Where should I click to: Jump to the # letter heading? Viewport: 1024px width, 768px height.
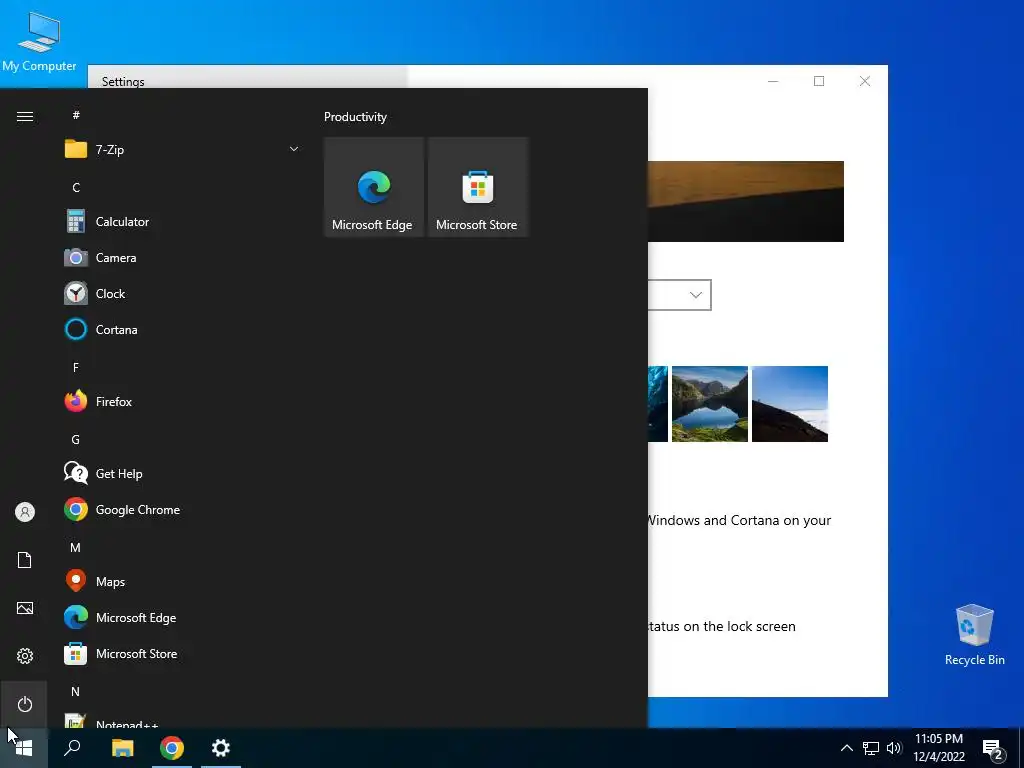click(76, 115)
